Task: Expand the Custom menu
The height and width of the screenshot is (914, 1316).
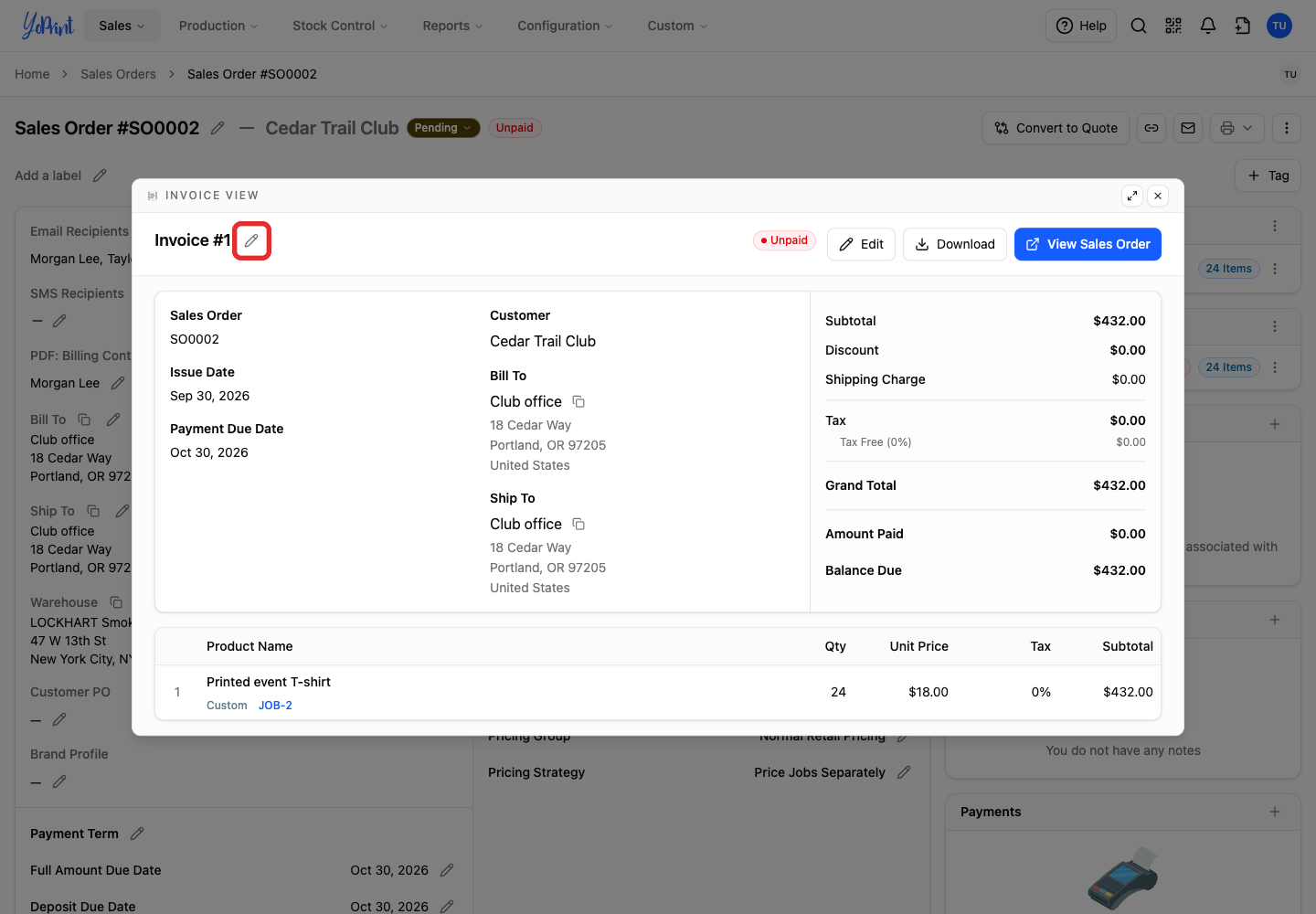Action: point(677,26)
